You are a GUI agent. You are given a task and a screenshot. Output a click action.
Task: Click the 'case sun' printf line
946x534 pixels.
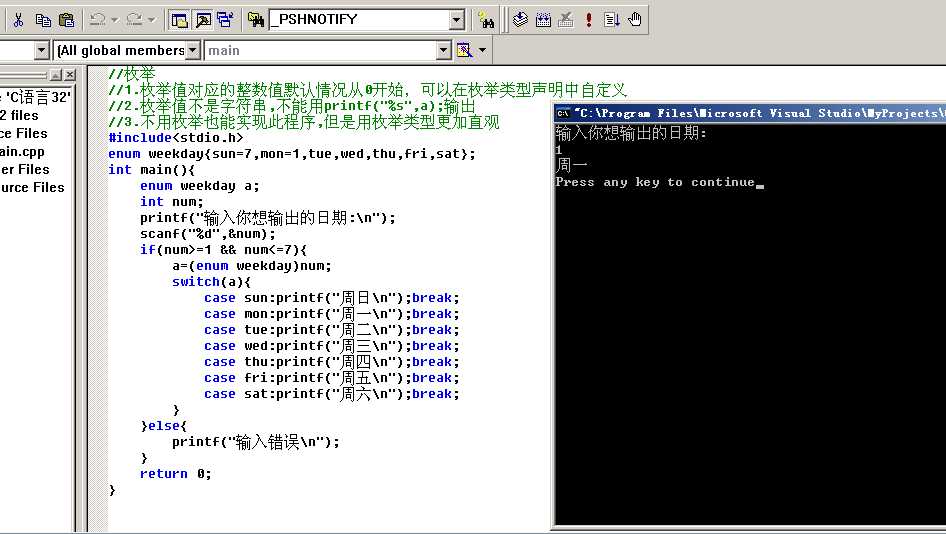pyautogui.click(x=332, y=297)
